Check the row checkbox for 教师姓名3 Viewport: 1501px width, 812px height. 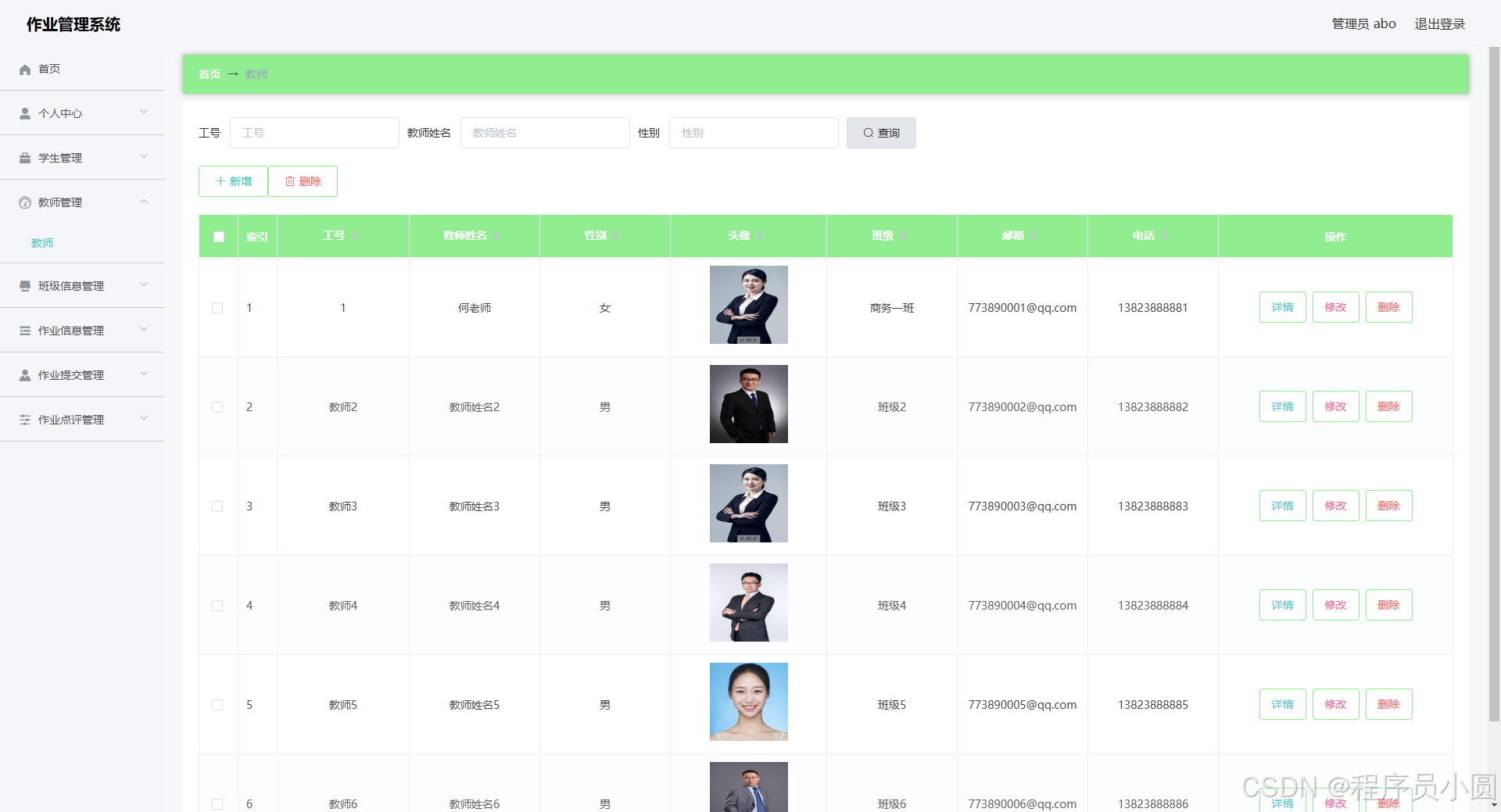[x=217, y=506]
